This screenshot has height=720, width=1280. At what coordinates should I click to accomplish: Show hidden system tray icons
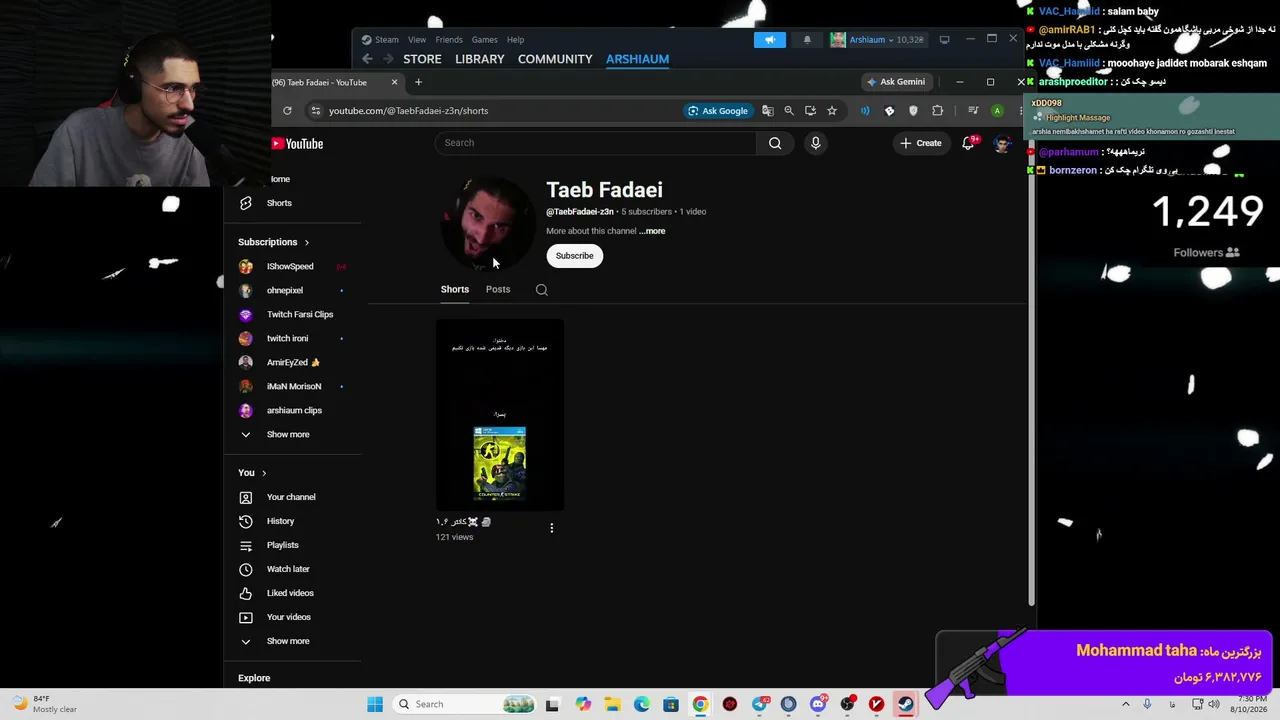[1126, 704]
